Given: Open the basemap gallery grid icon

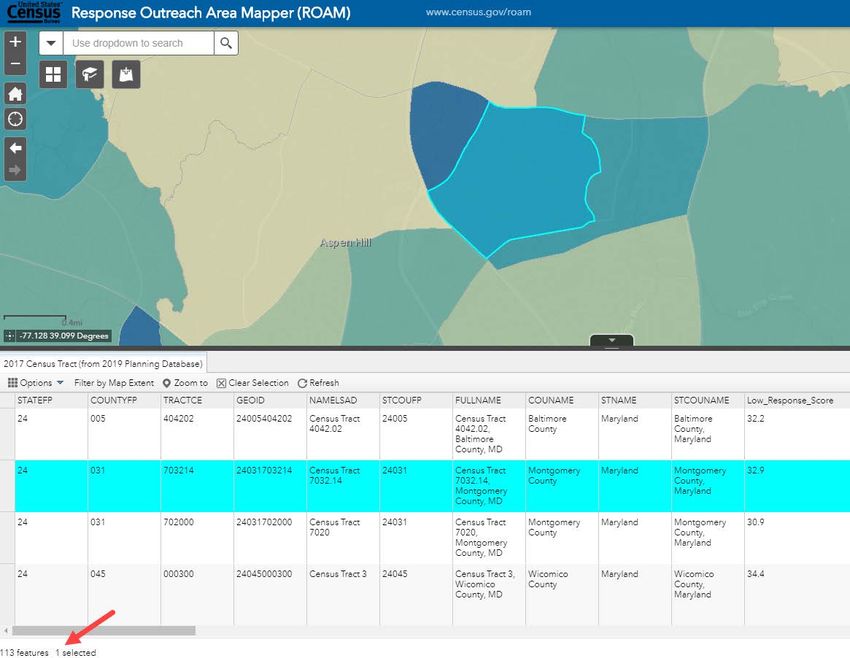Looking at the screenshot, I should click(x=53, y=74).
